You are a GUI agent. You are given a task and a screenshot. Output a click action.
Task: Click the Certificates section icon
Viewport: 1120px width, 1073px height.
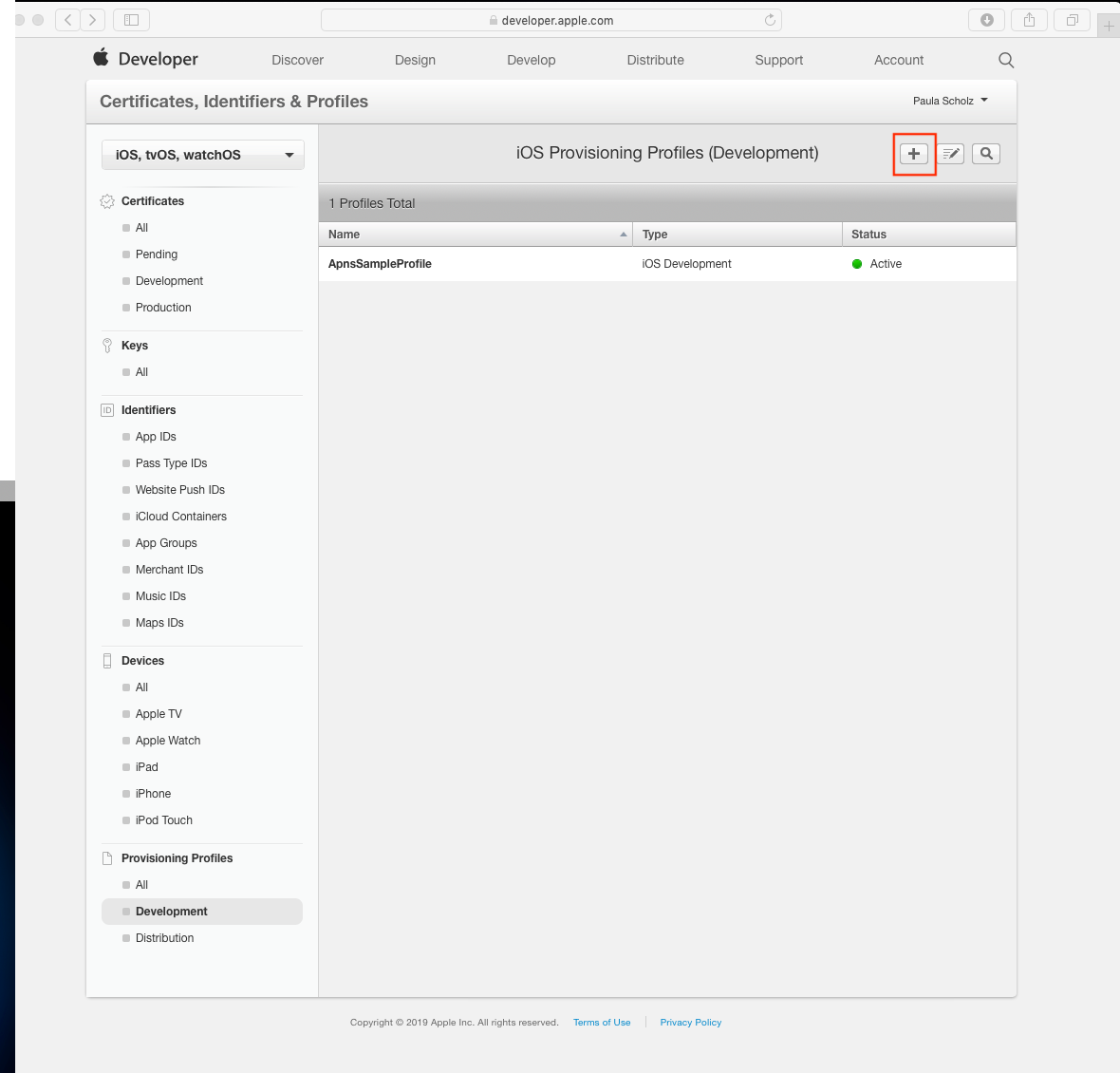(107, 201)
